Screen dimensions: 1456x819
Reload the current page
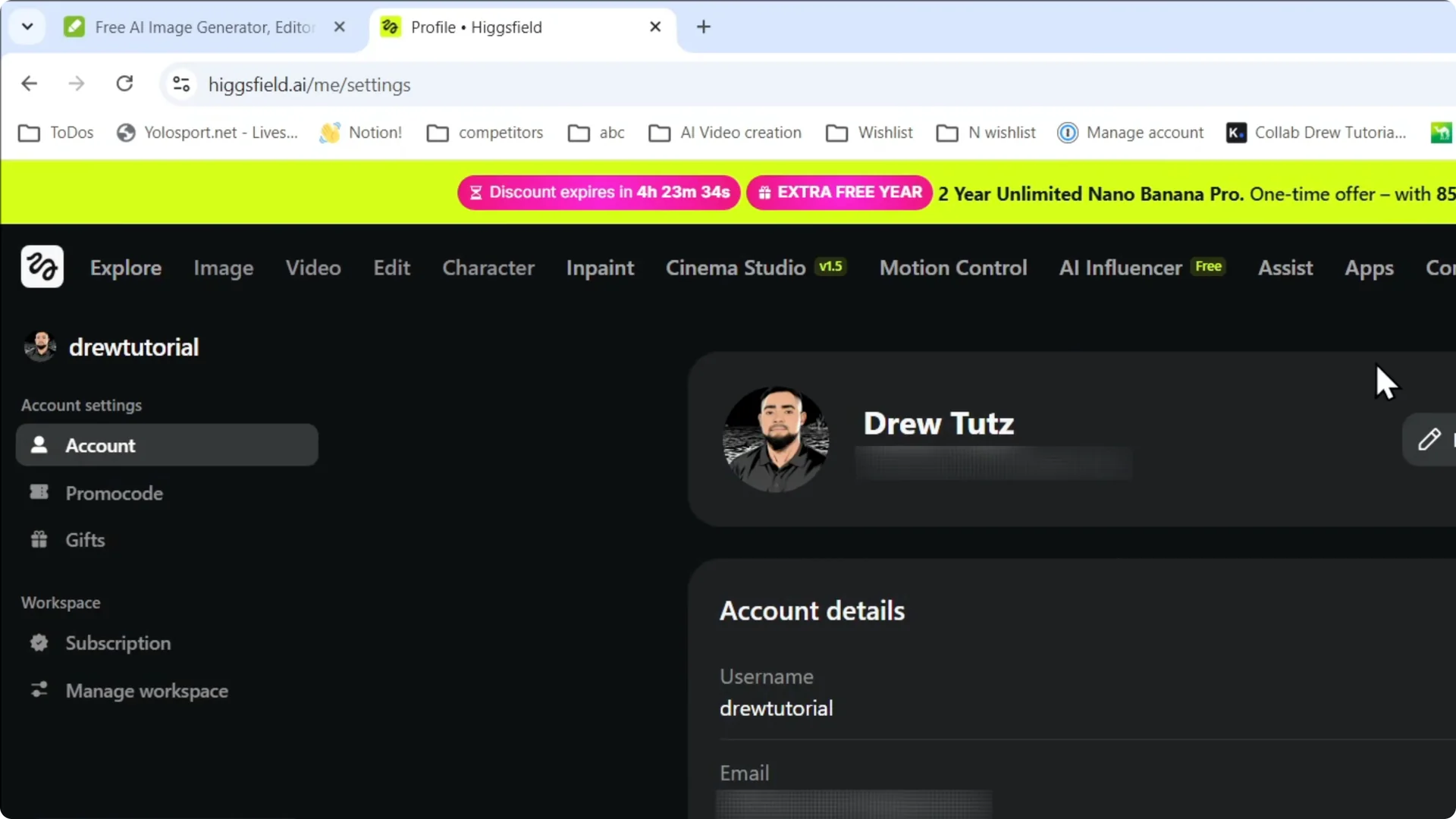(x=124, y=83)
